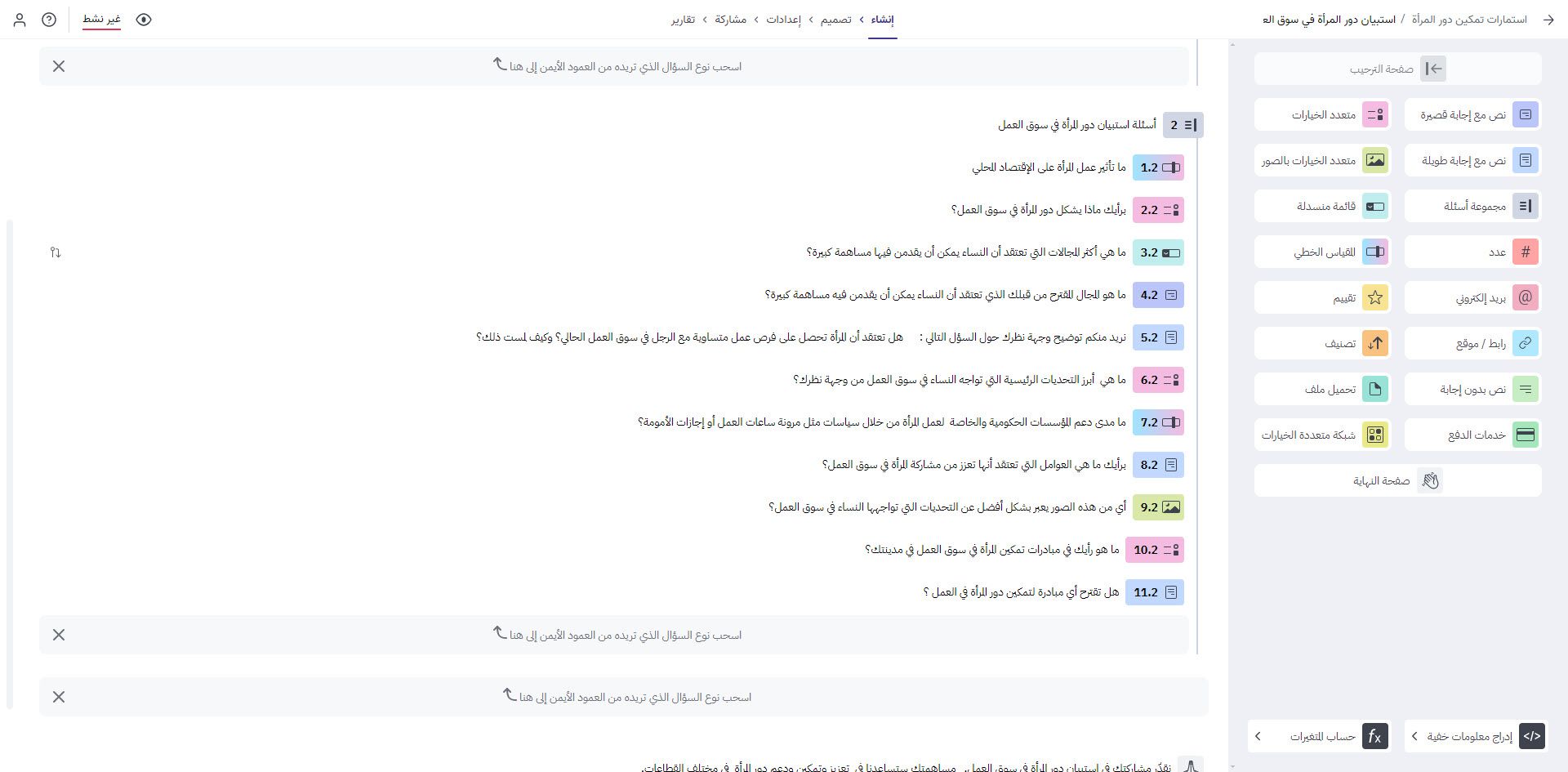Image resolution: width=1568 pixels, height=772 pixels.
Task: Close the bottom-most drop zone placeholder
Action: pyautogui.click(x=59, y=697)
